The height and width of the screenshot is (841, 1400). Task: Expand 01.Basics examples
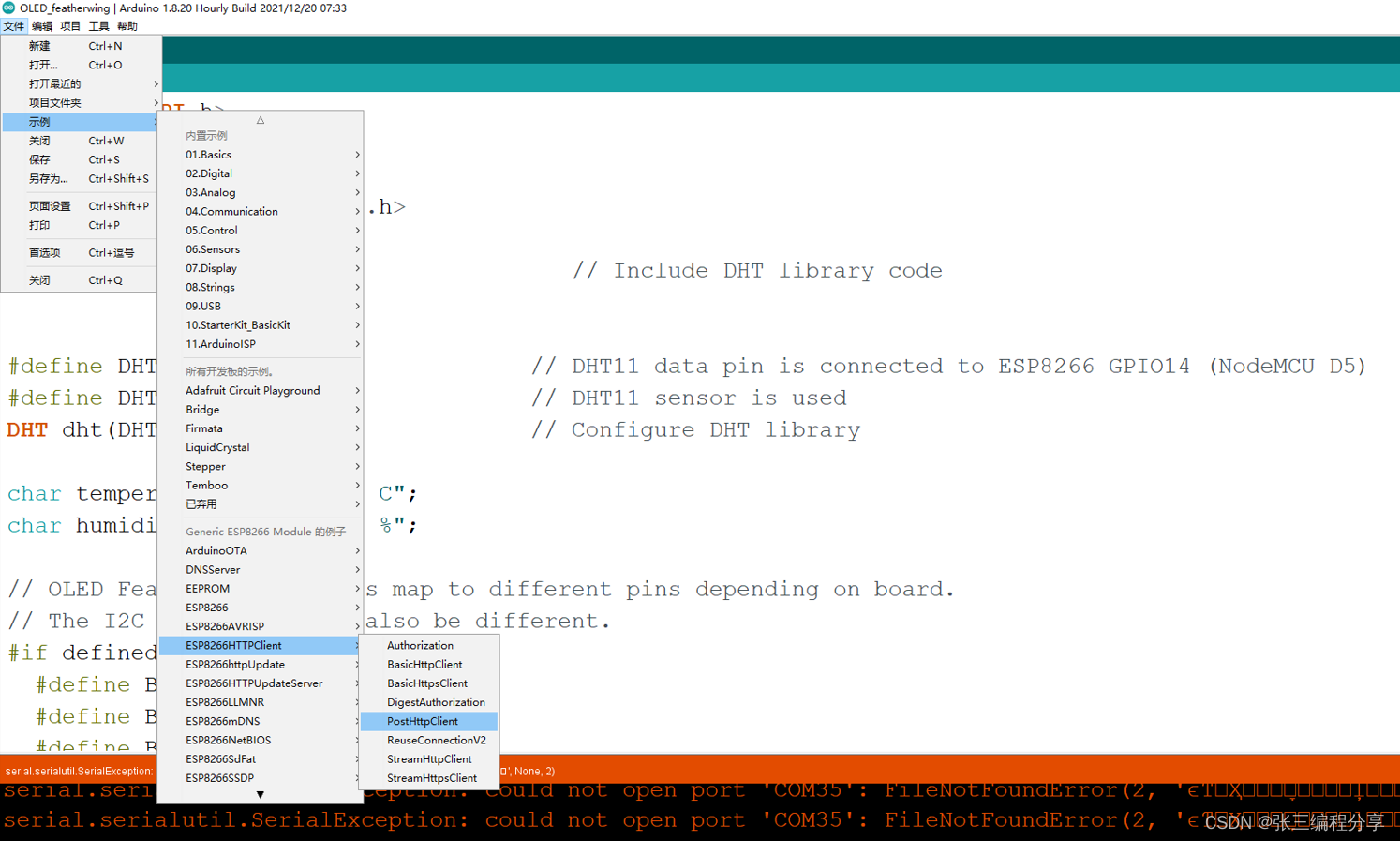tap(261, 155)
